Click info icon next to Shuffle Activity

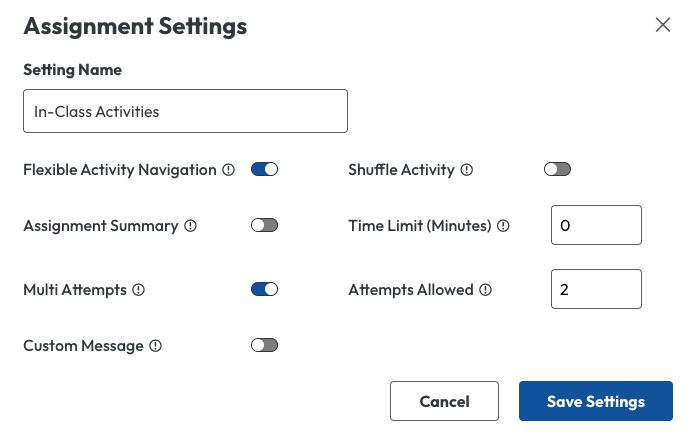(467, 170)
